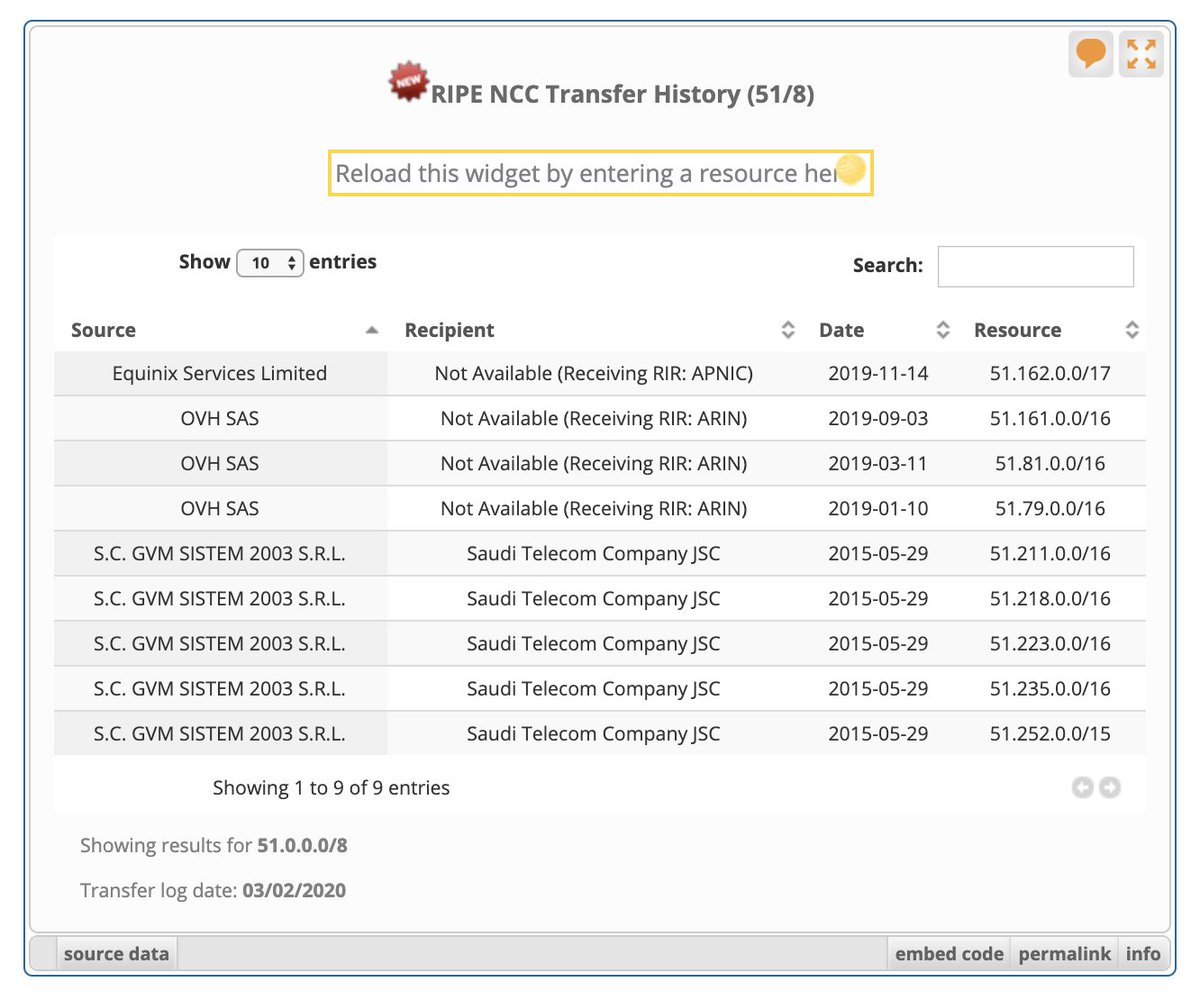Screen dimensions: 1200x1000
Task: Click date 2019-01-10
Action: coord(878,508)
